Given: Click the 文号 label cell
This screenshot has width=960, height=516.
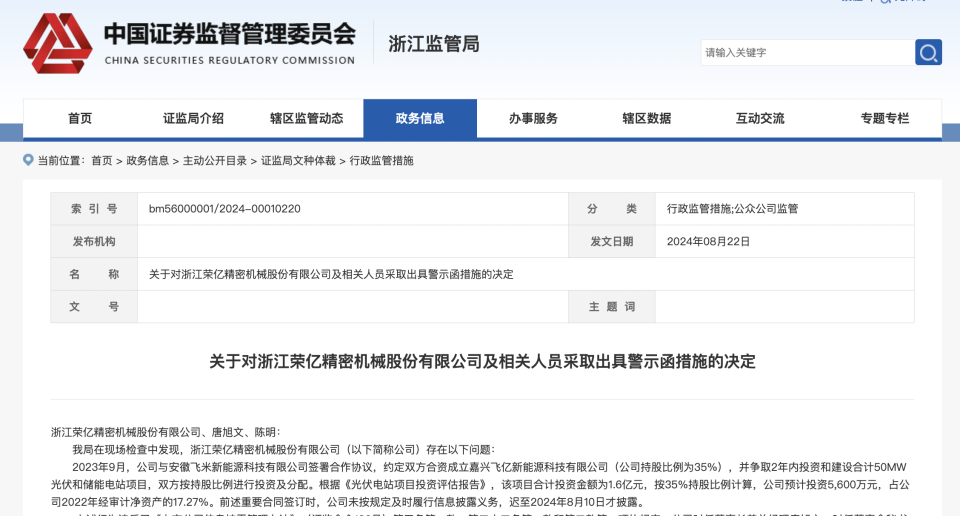Looking at the screenshot, I should 94,307.
